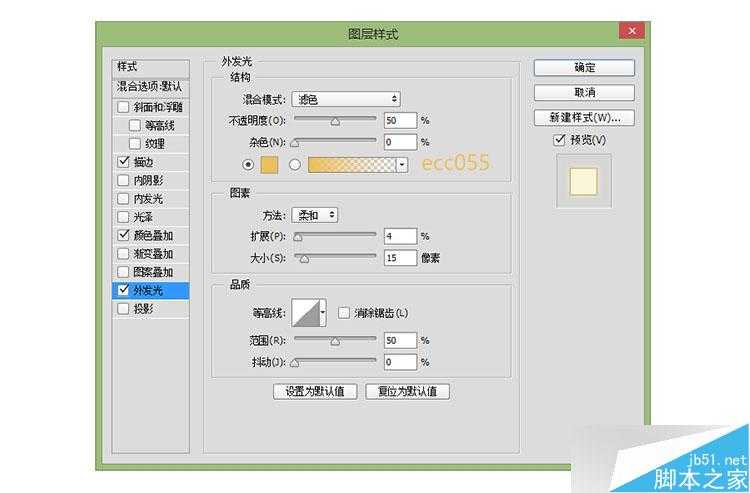The height and width of the screenshot is (493, 750).
Task: Select the gradient glow radio button
Action: (295, 165)
